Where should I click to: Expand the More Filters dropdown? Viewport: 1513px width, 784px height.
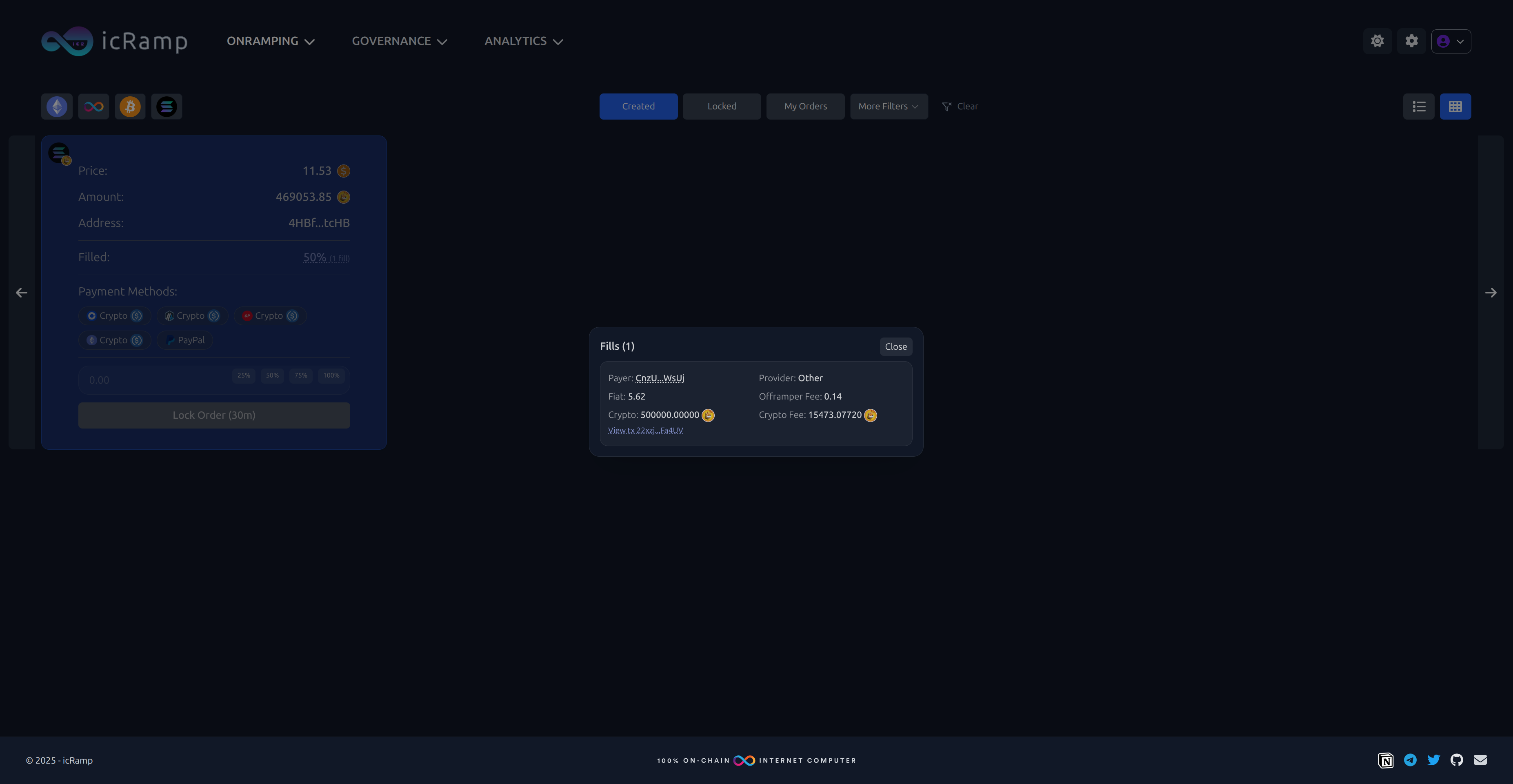[x=889, y=106]
